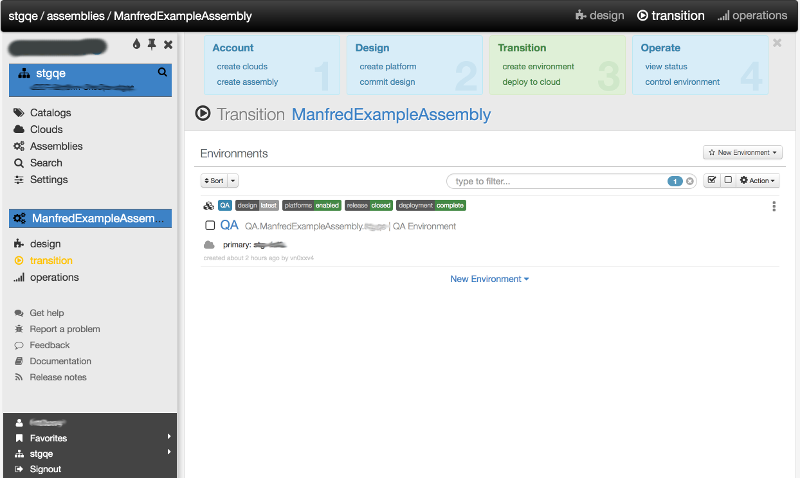Click into the 'type to filter' field

pyautogui.click(x=555, y=181)
